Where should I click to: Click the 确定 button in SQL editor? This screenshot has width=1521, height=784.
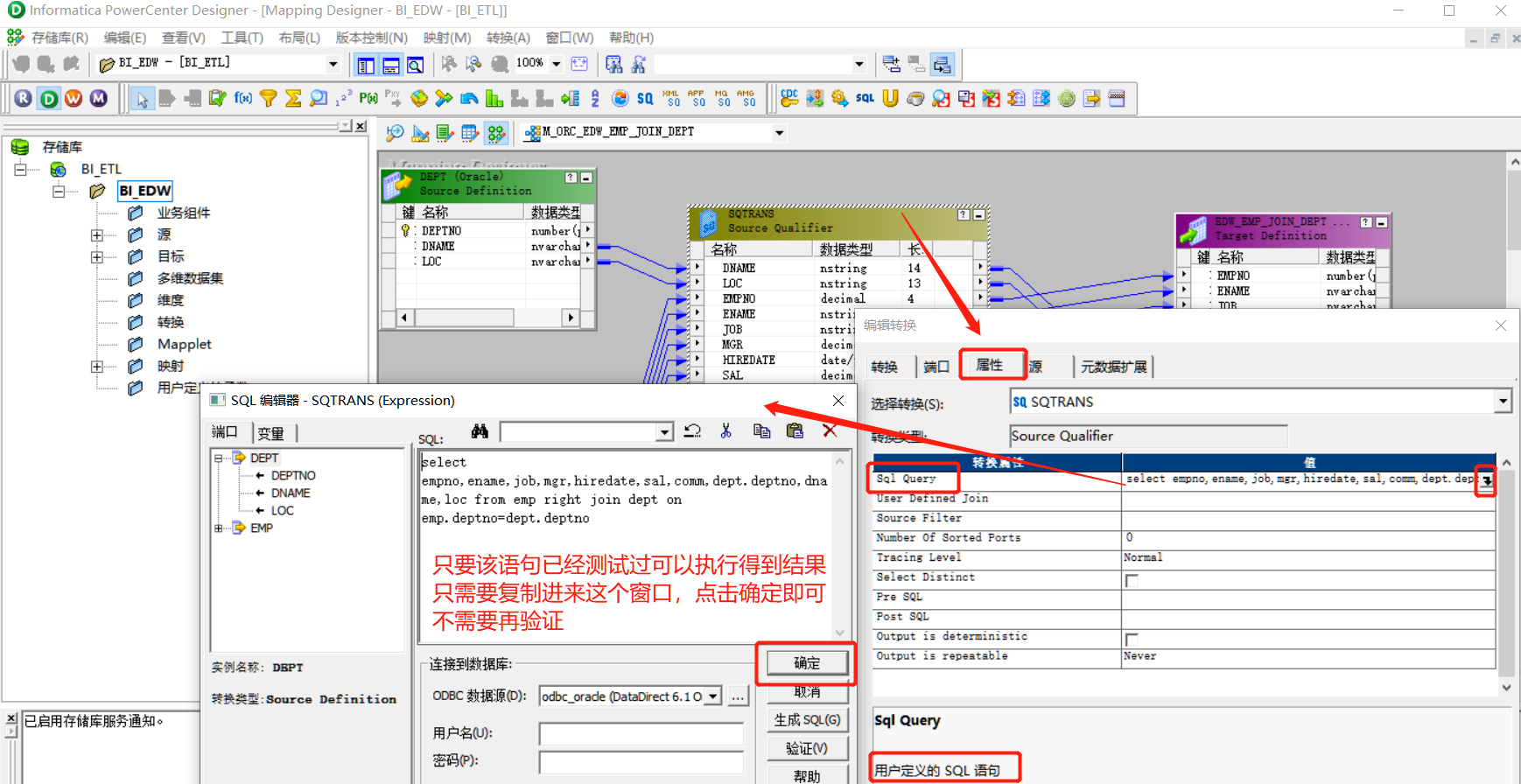[807, 663]
